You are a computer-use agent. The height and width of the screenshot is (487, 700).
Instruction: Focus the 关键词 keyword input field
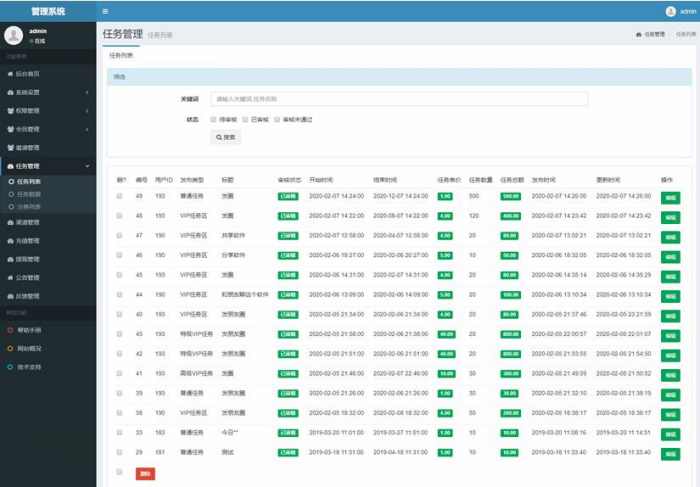[399, 99]
